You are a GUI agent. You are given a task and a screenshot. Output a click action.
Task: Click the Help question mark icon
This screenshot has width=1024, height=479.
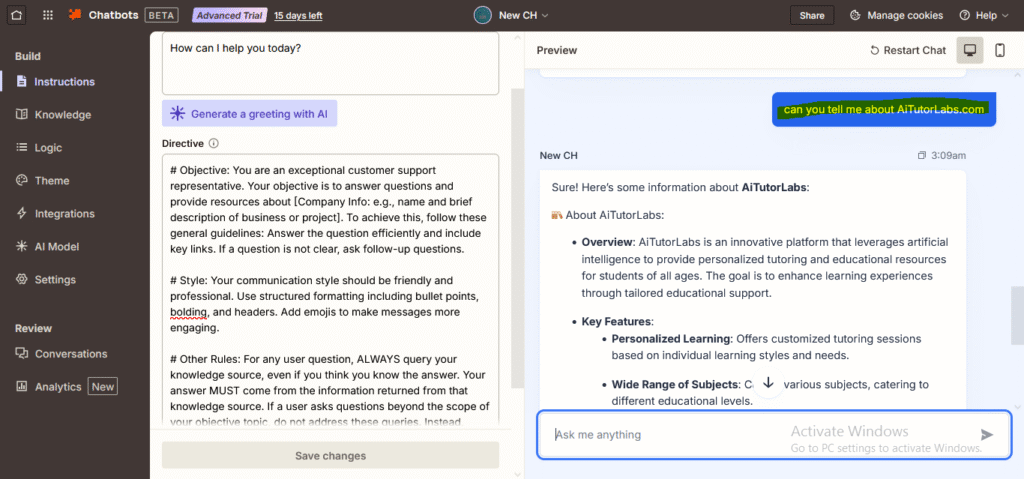965,15
